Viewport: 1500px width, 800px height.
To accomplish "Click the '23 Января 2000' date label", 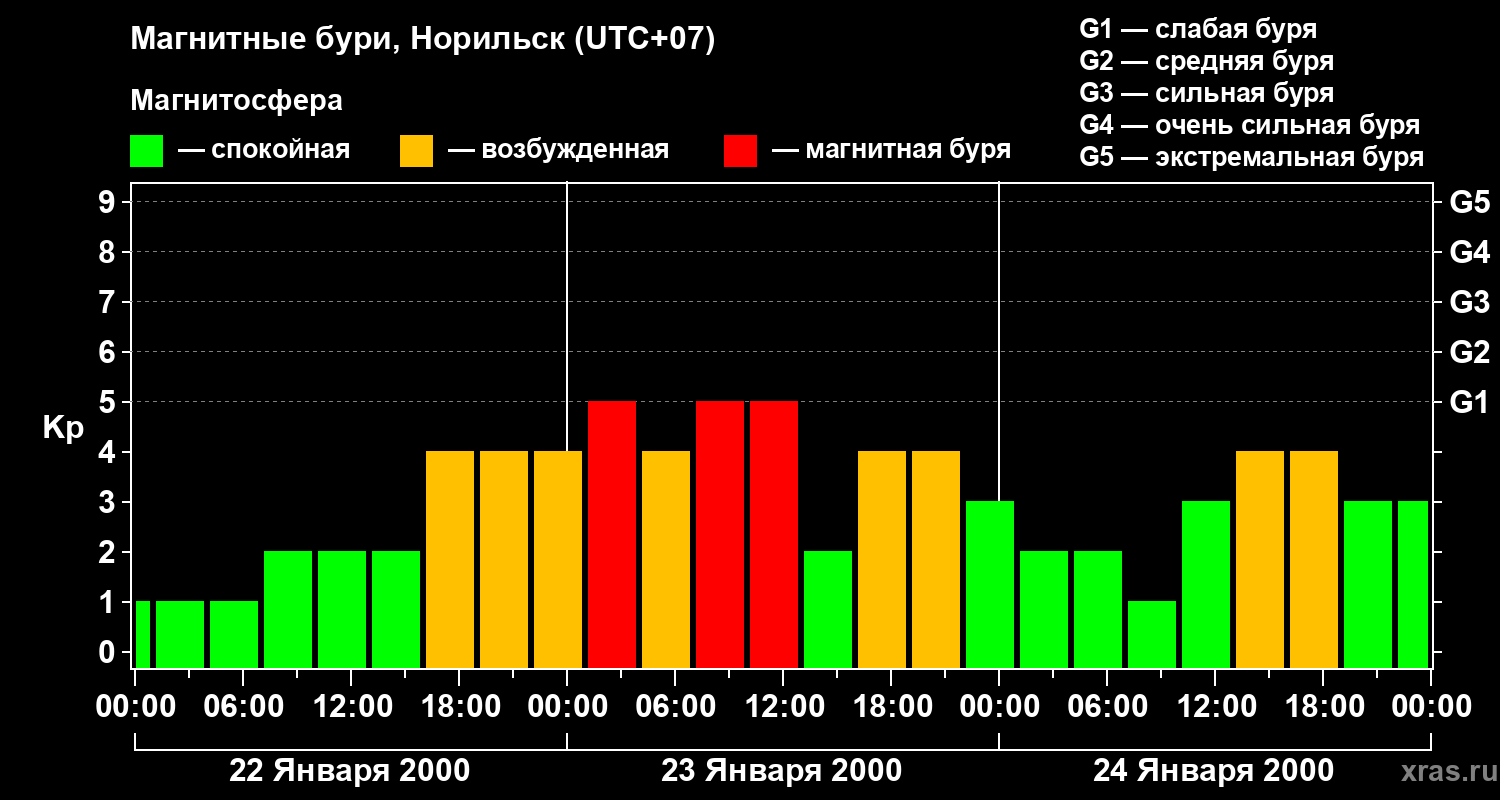I will coord(781,770).
